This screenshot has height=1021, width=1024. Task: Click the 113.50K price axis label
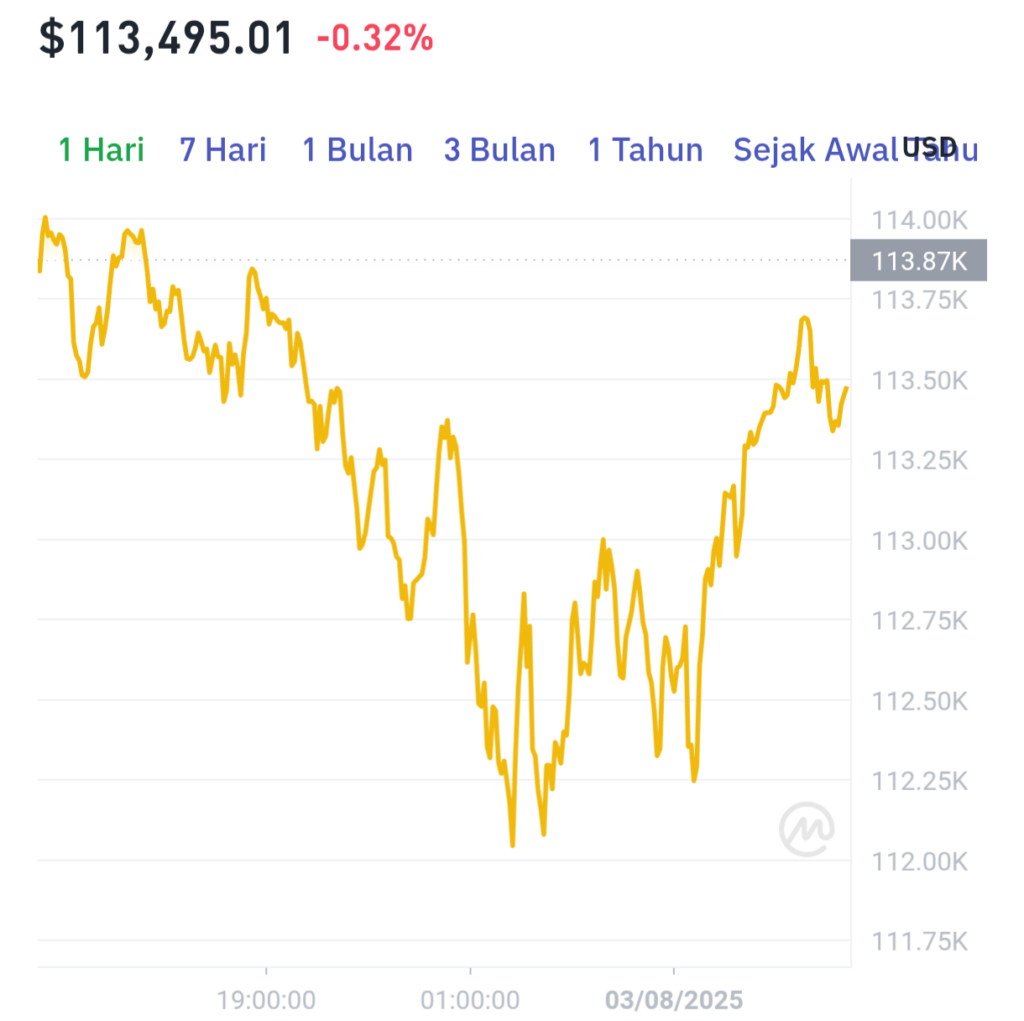pos(920,380)
